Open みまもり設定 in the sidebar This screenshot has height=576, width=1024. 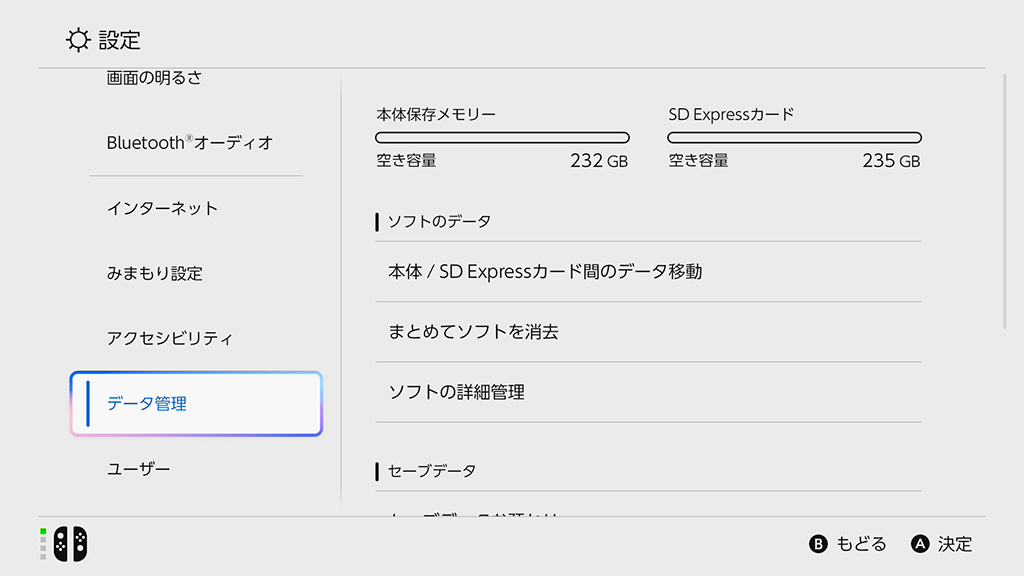155,273
